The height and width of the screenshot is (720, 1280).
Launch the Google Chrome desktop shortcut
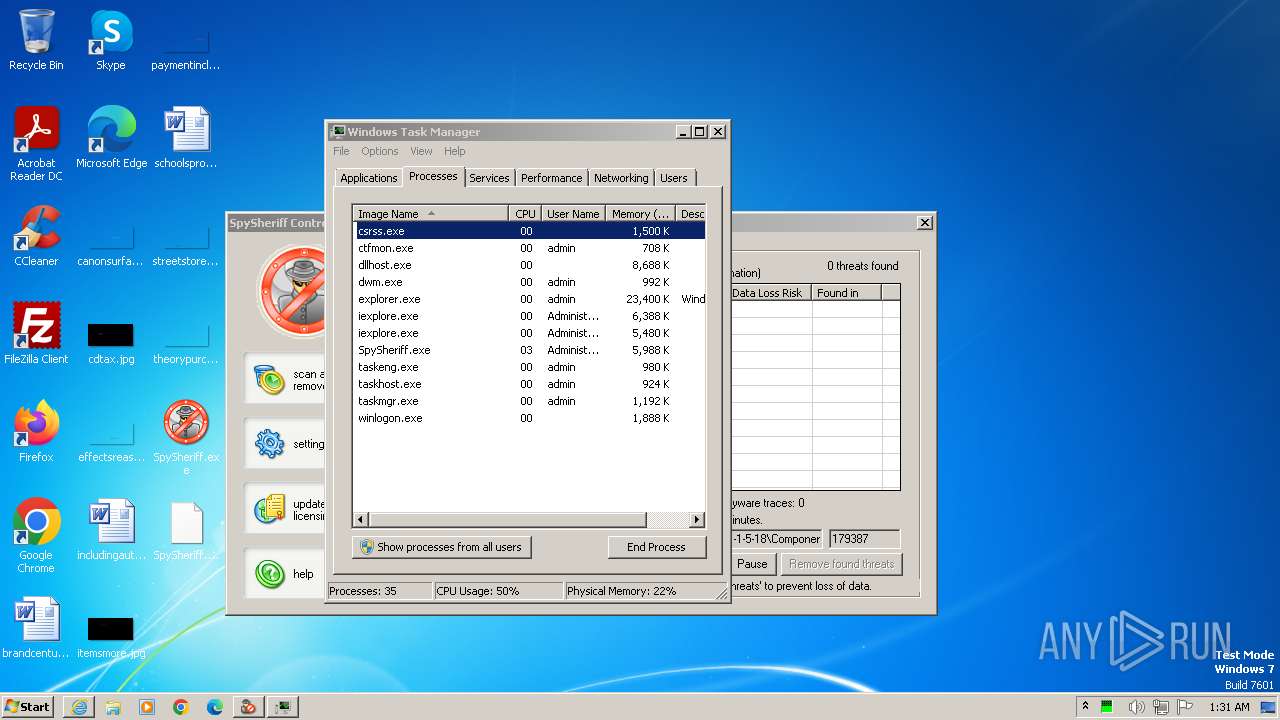pos(36,535)
